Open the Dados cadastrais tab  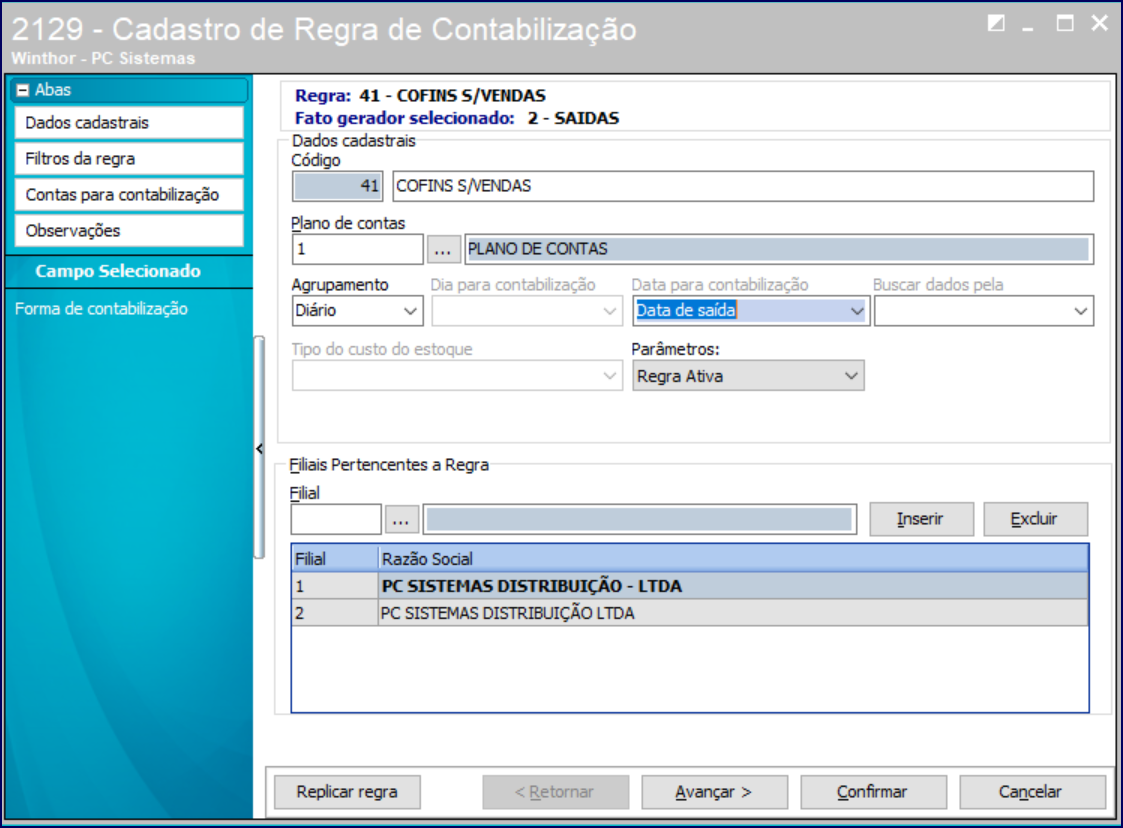click(x=129, y=122)
